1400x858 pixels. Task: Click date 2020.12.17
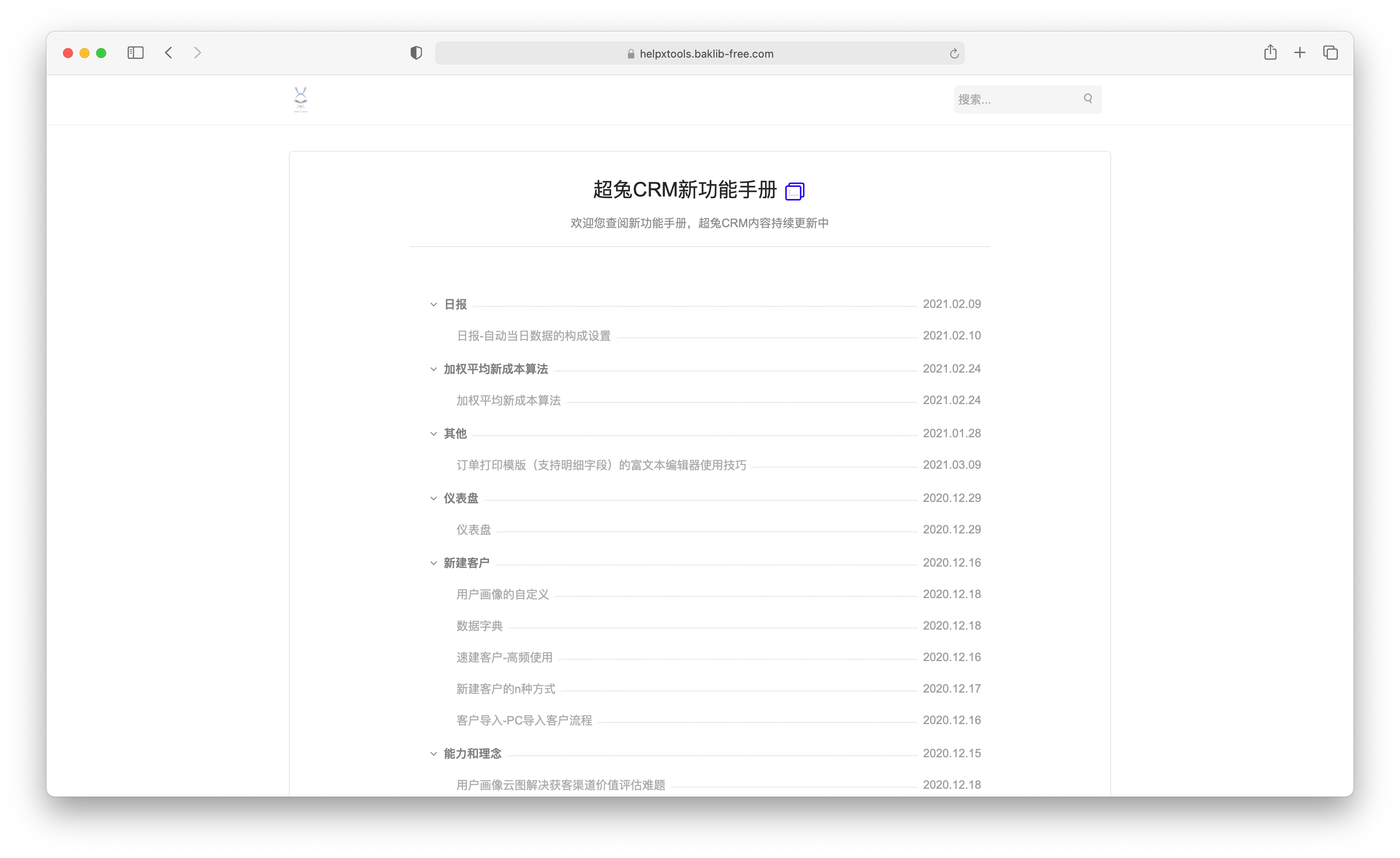coord(952,688)
